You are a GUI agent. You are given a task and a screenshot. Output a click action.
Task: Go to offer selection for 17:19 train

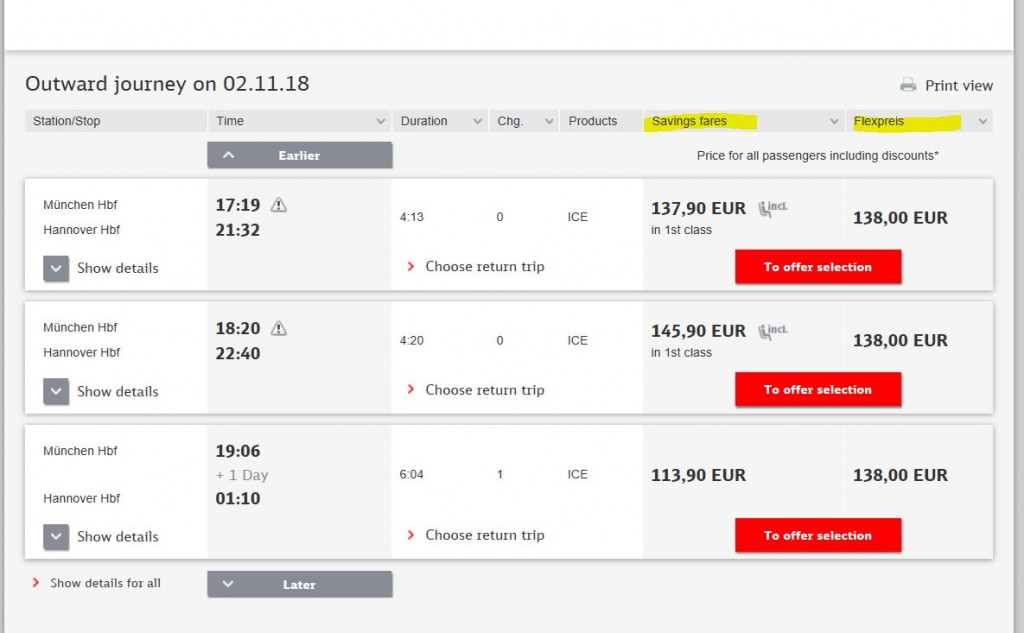[x=817, y=267]
